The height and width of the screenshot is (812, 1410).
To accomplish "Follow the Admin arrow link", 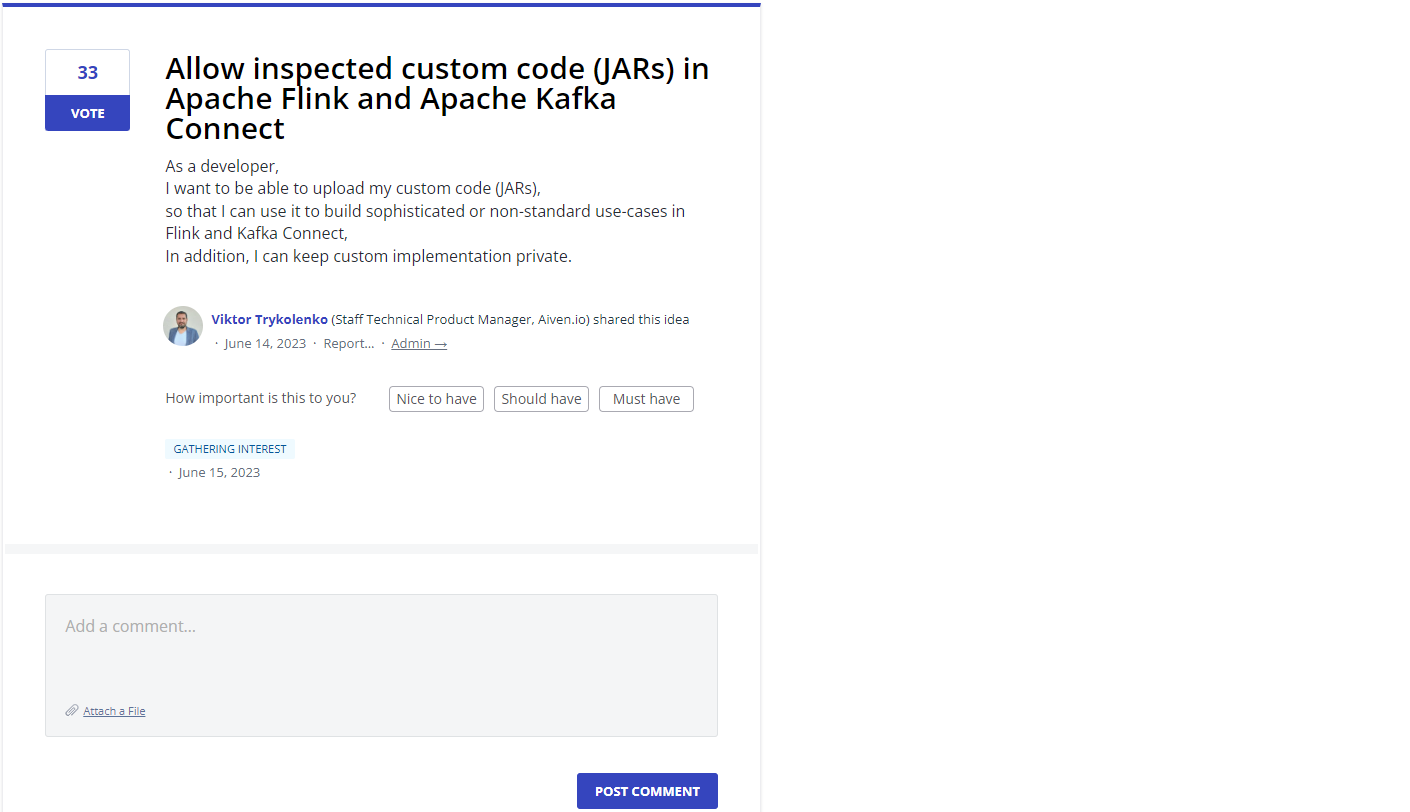I will [x=419, y=344].
